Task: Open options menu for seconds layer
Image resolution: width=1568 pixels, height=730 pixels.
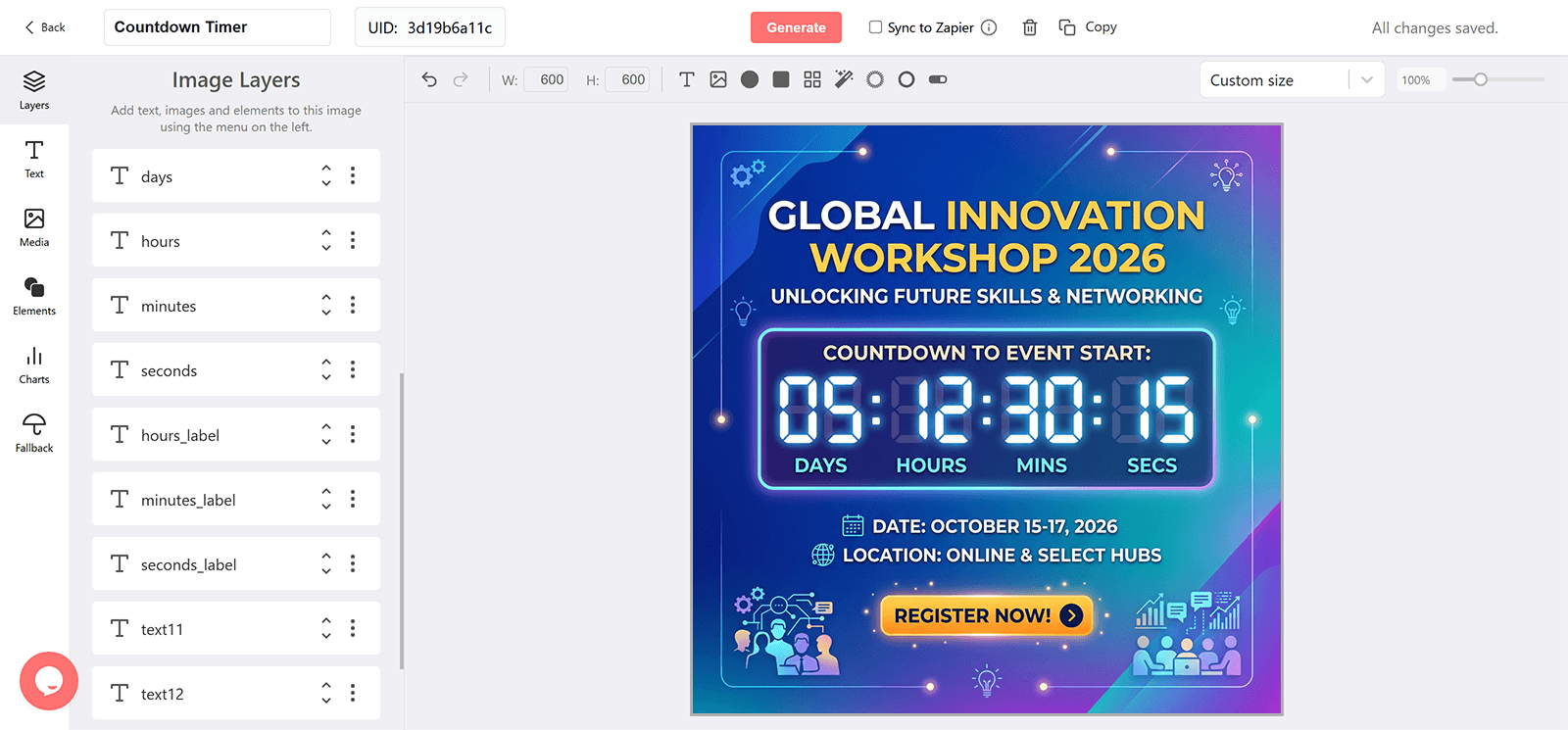Action: 353,369
